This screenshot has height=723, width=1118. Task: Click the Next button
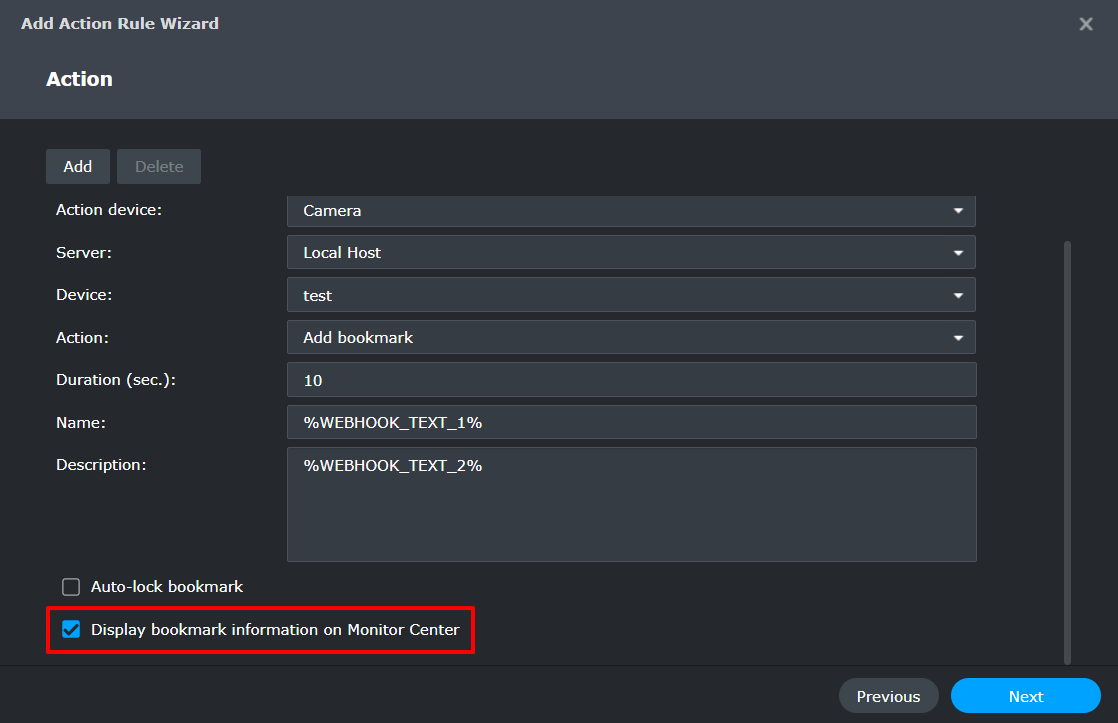click(x=1025, y=696)
